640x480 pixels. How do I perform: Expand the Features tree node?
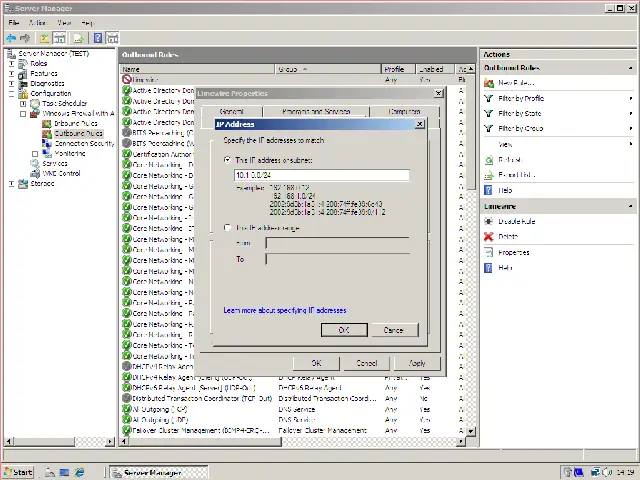(11, 74)
